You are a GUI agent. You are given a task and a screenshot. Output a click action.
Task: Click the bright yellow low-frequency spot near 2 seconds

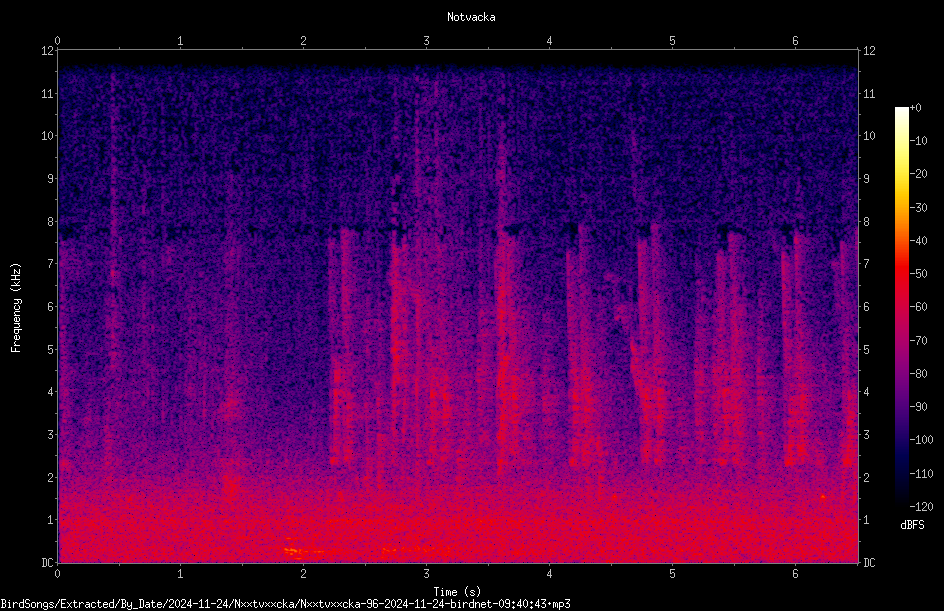coord(295,550)
